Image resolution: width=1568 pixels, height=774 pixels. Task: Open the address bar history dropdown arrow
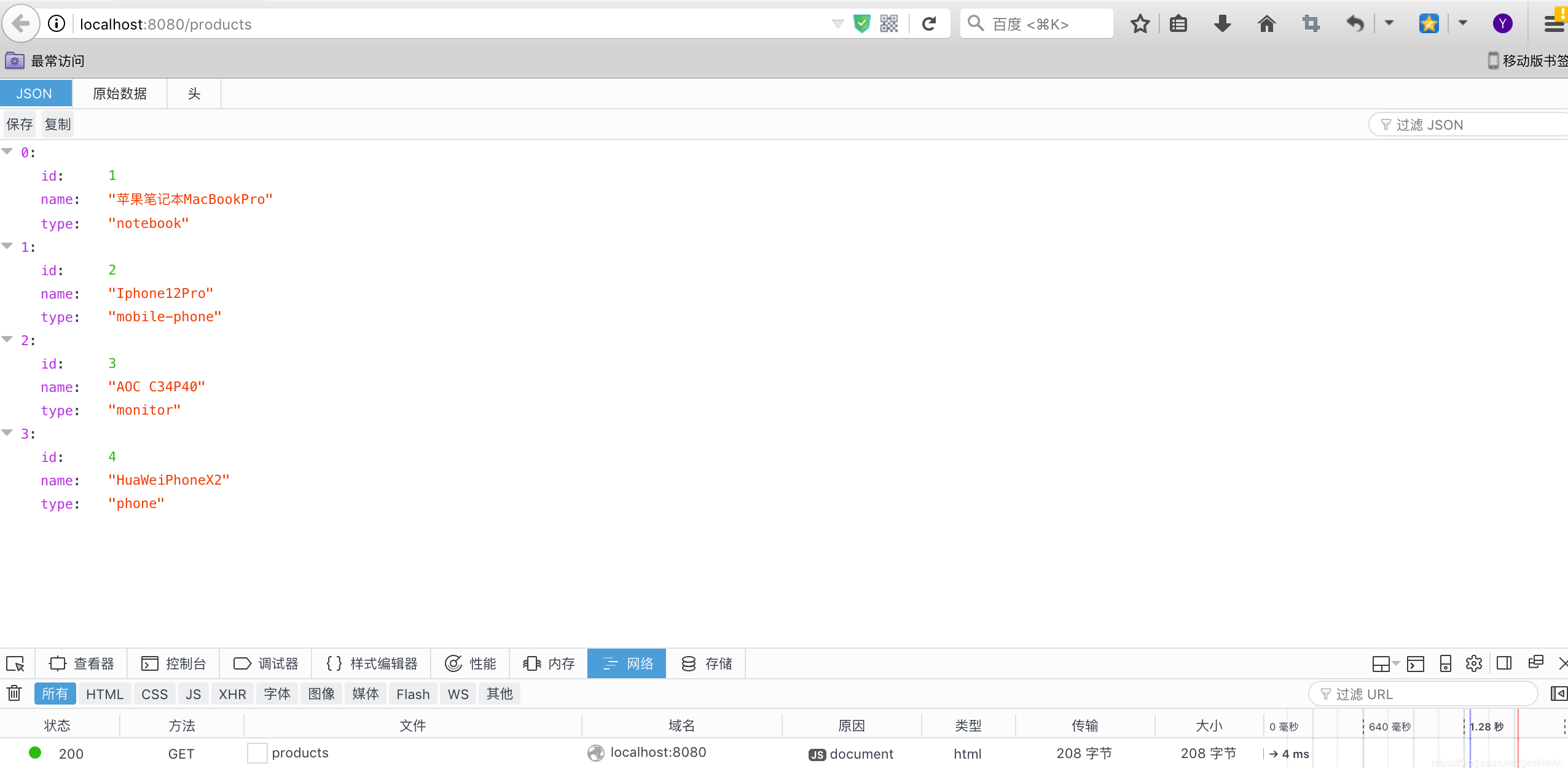(837, 24)
